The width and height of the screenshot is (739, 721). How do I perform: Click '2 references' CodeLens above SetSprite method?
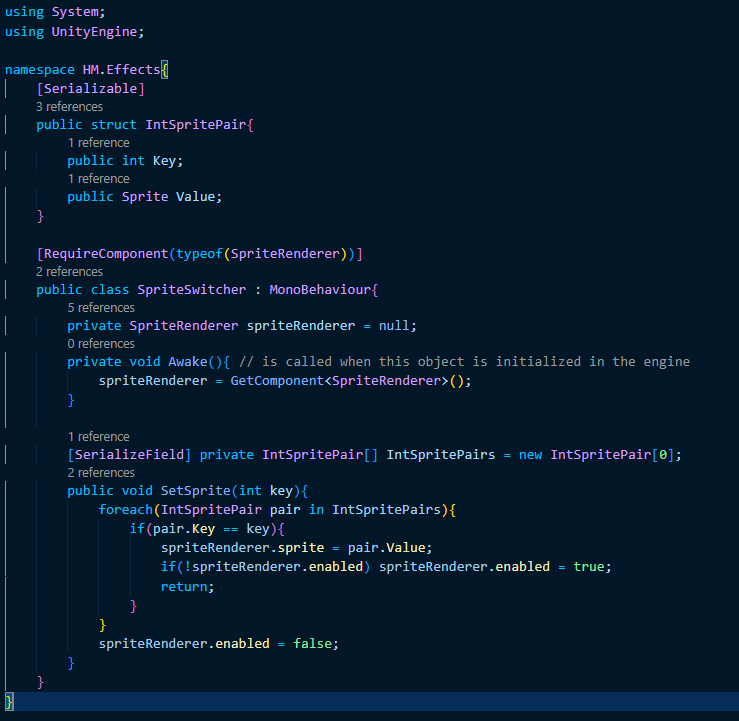pyautogui.click(x=101, y=473)
